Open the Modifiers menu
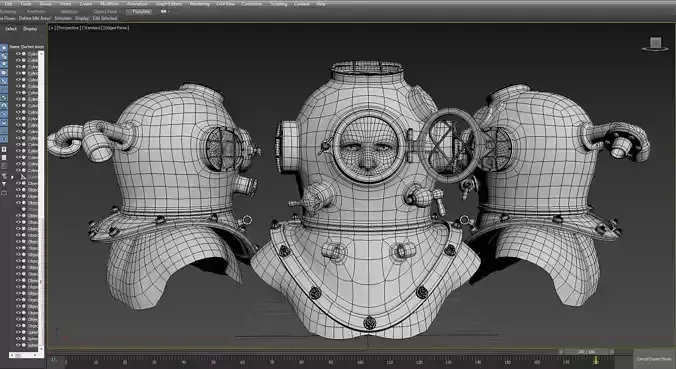Screen dimensions: 676x369 coord(109,4)
